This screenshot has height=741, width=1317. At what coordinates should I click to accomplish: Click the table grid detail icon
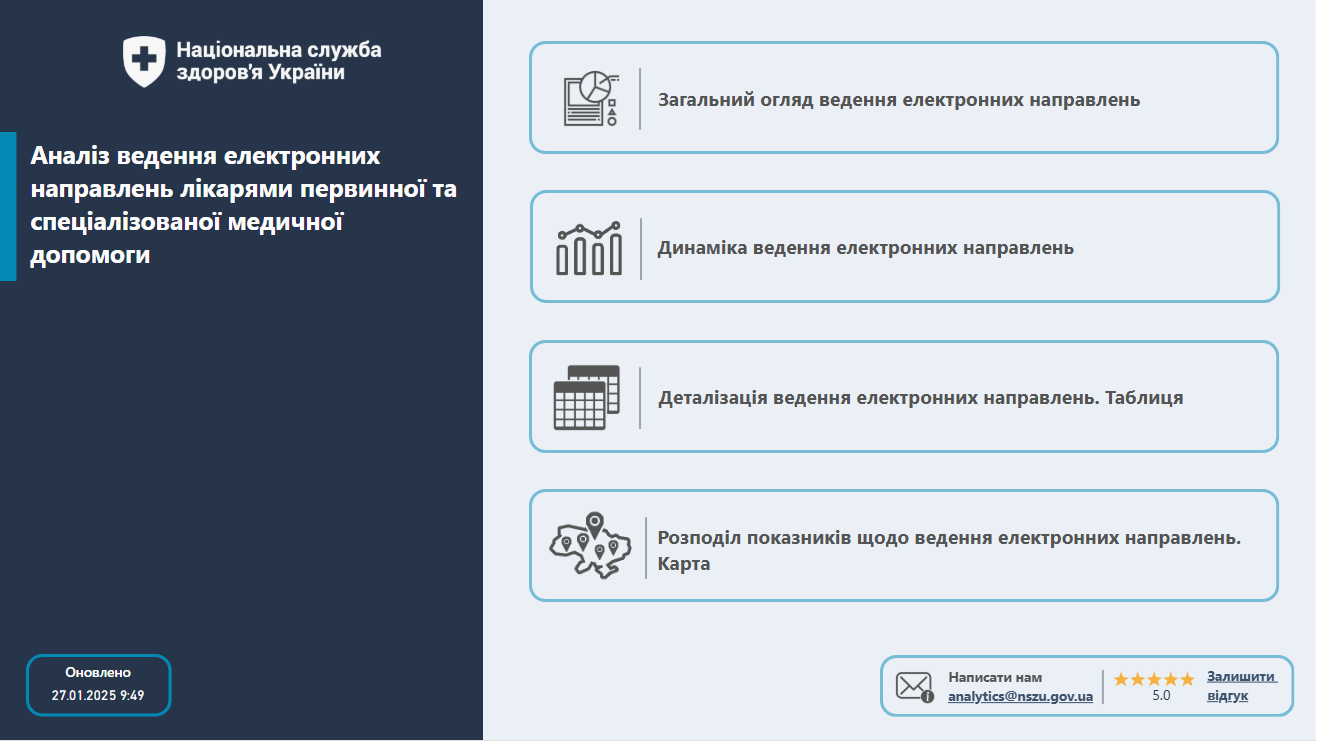tap(587, 397)
